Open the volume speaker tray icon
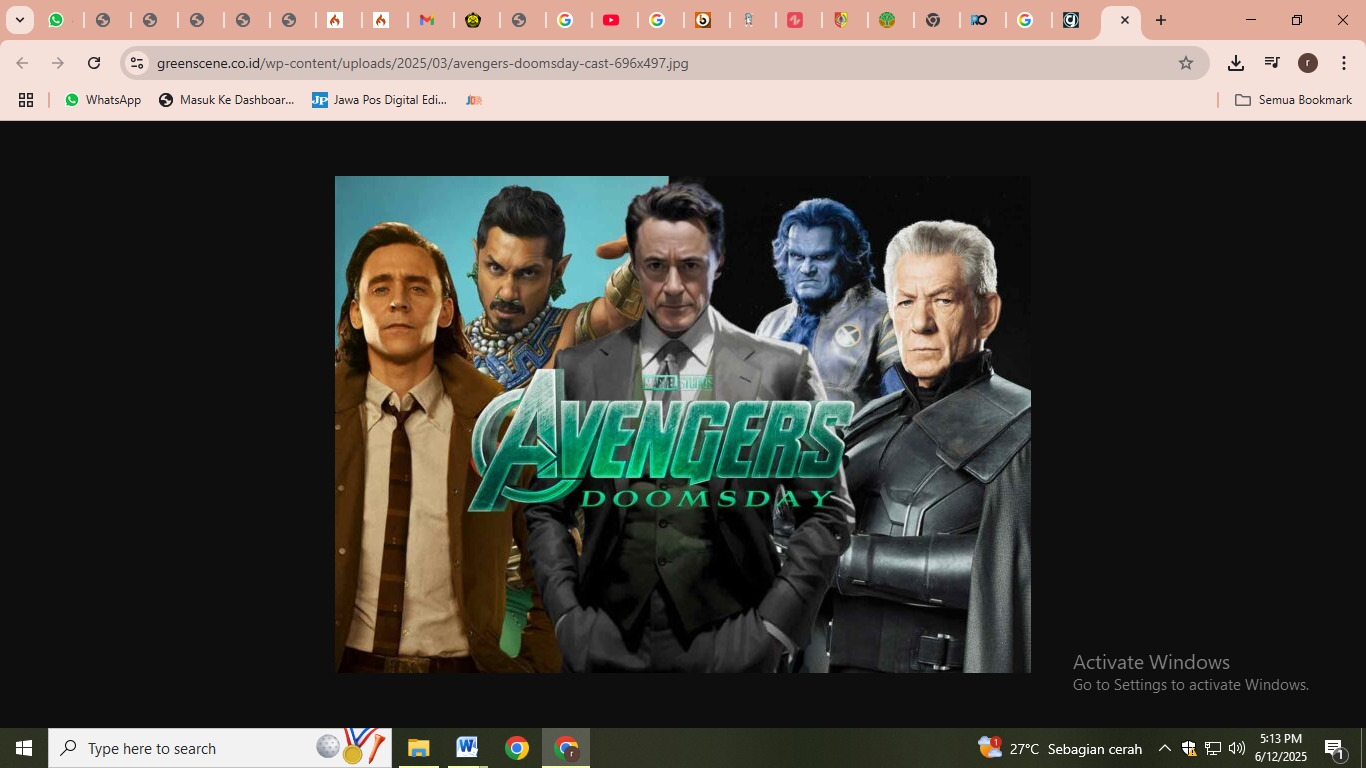 [x=1237, y=748]
